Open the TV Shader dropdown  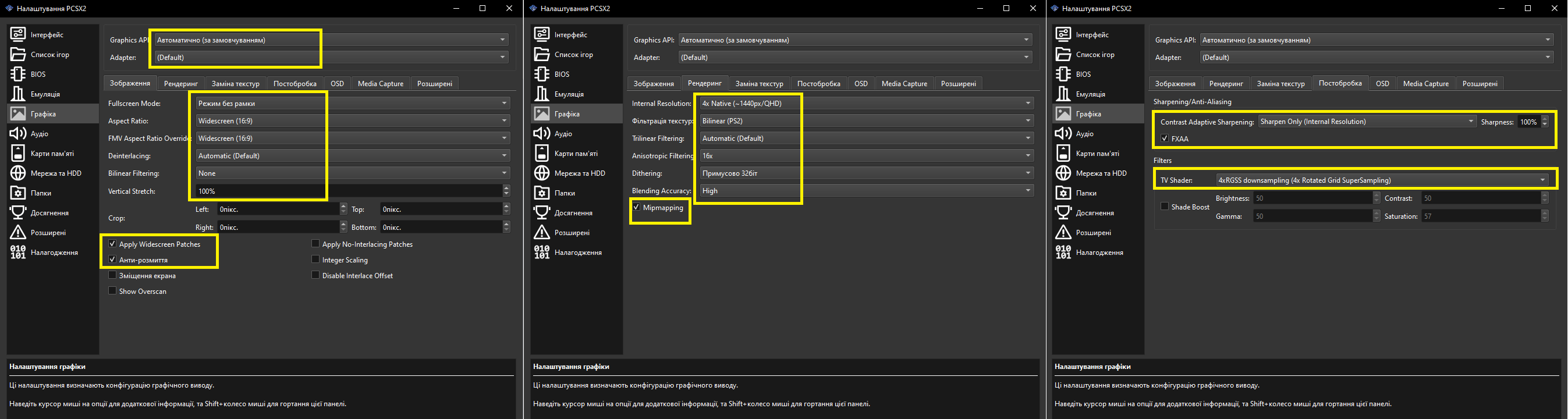coord(1382,180)
